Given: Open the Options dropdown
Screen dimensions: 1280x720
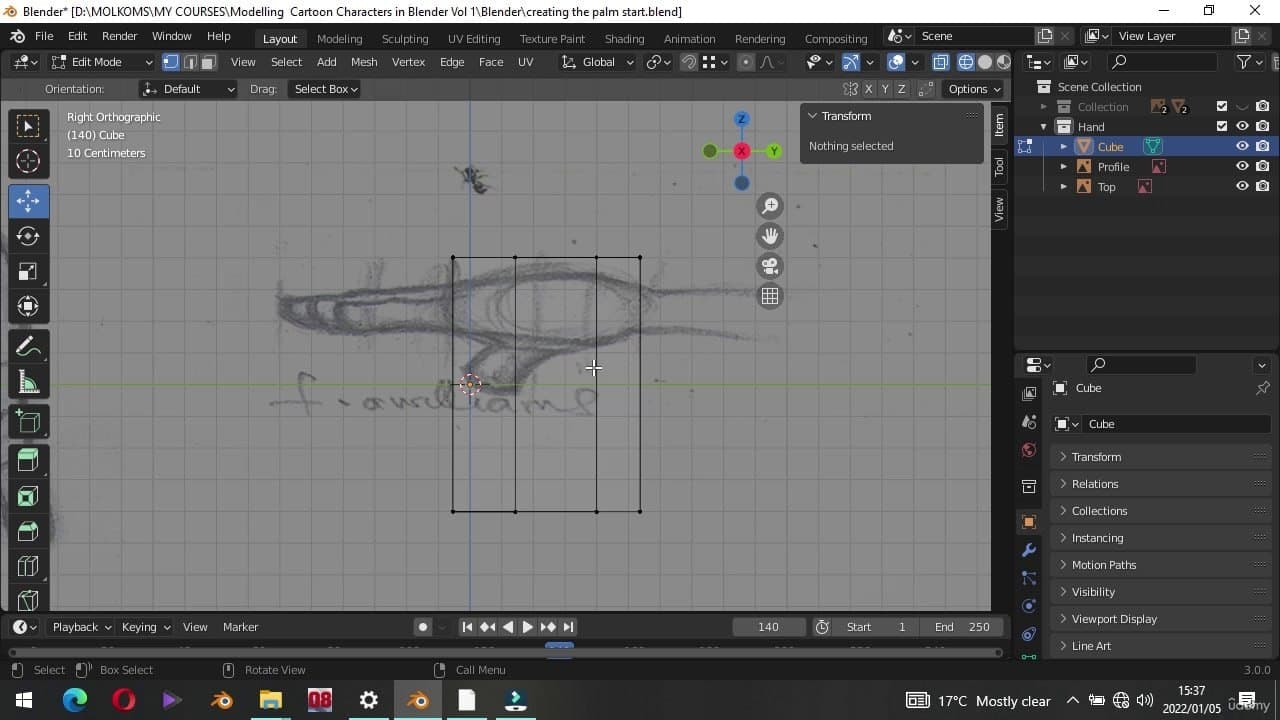Looking at the screenshot, I should click(973, 89).
